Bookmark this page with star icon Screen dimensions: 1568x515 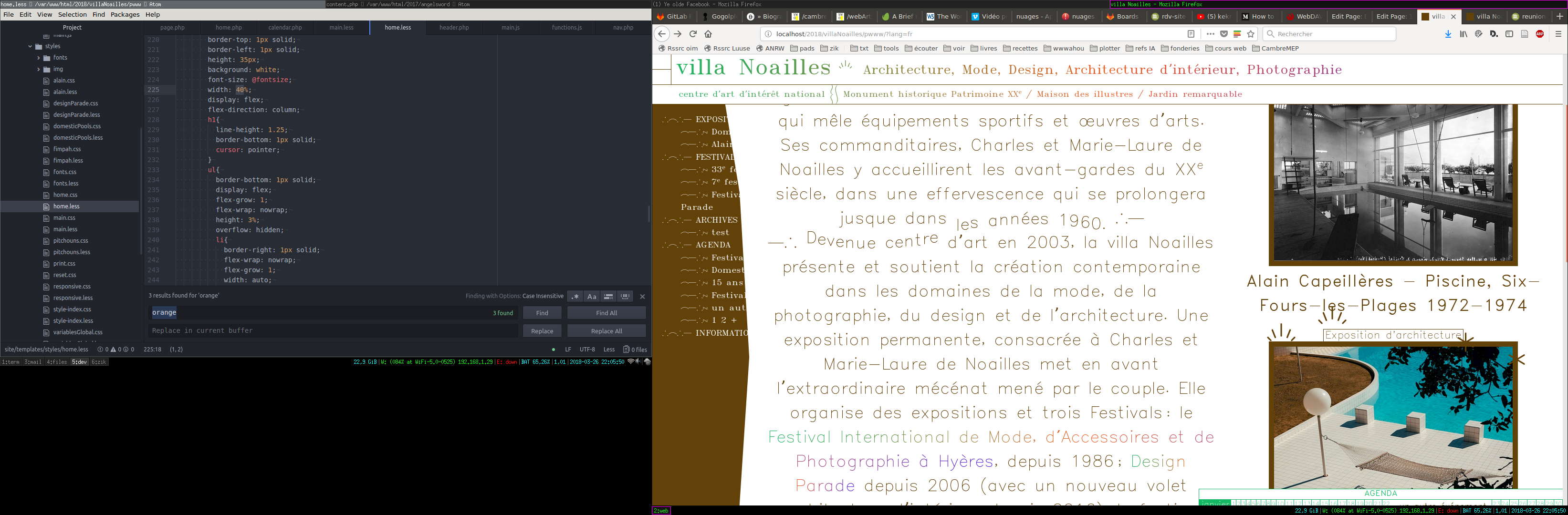[1251, 34]
